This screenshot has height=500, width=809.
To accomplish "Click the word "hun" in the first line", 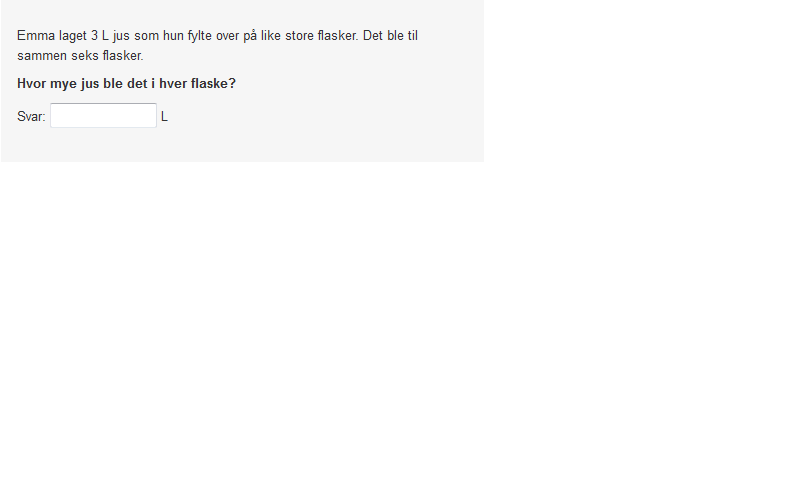I will point(173,36).
